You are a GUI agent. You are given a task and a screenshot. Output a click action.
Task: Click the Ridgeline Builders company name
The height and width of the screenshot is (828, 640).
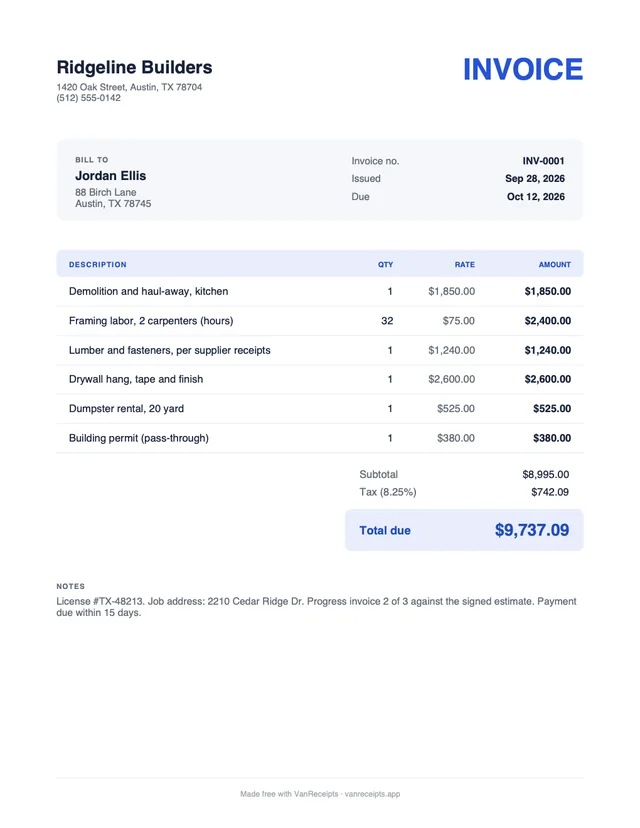134,67
